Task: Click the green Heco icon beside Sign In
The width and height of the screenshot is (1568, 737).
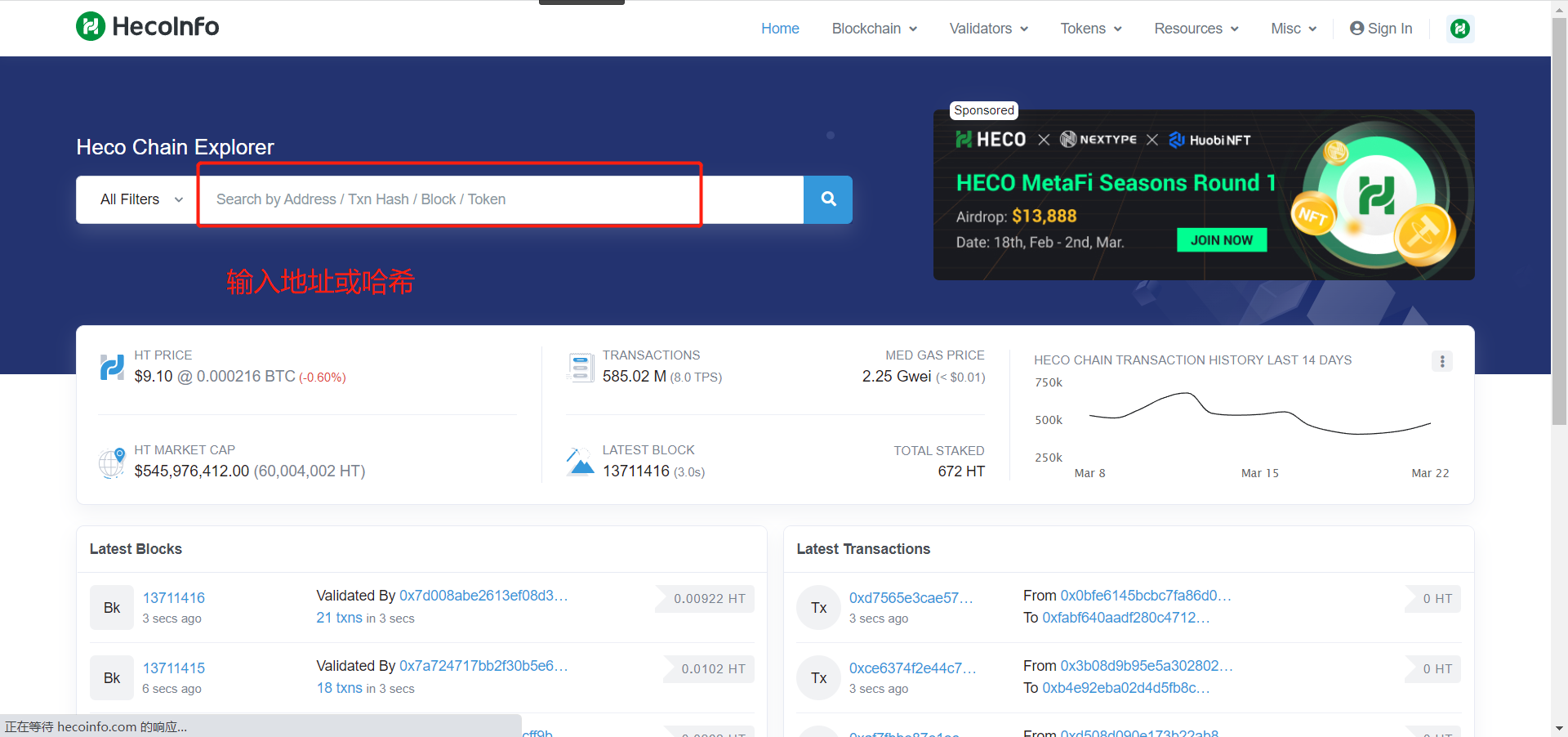Action: pyautogui.click(x=1459, y=29)
